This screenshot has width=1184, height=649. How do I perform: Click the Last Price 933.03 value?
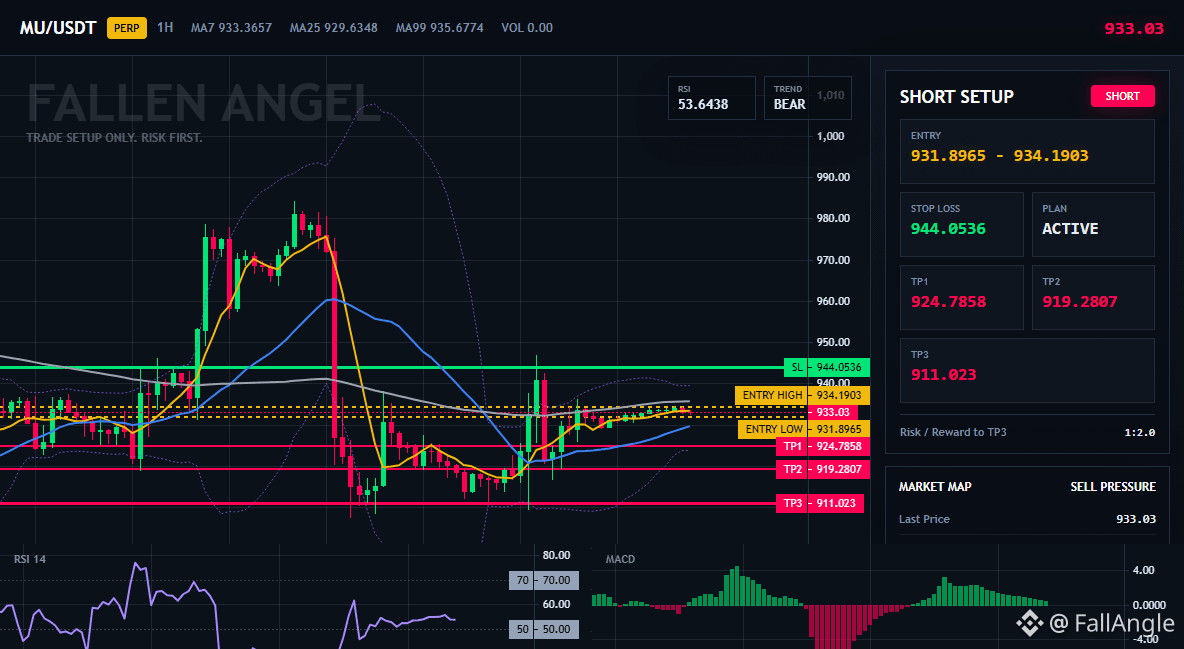[1136, 519]
